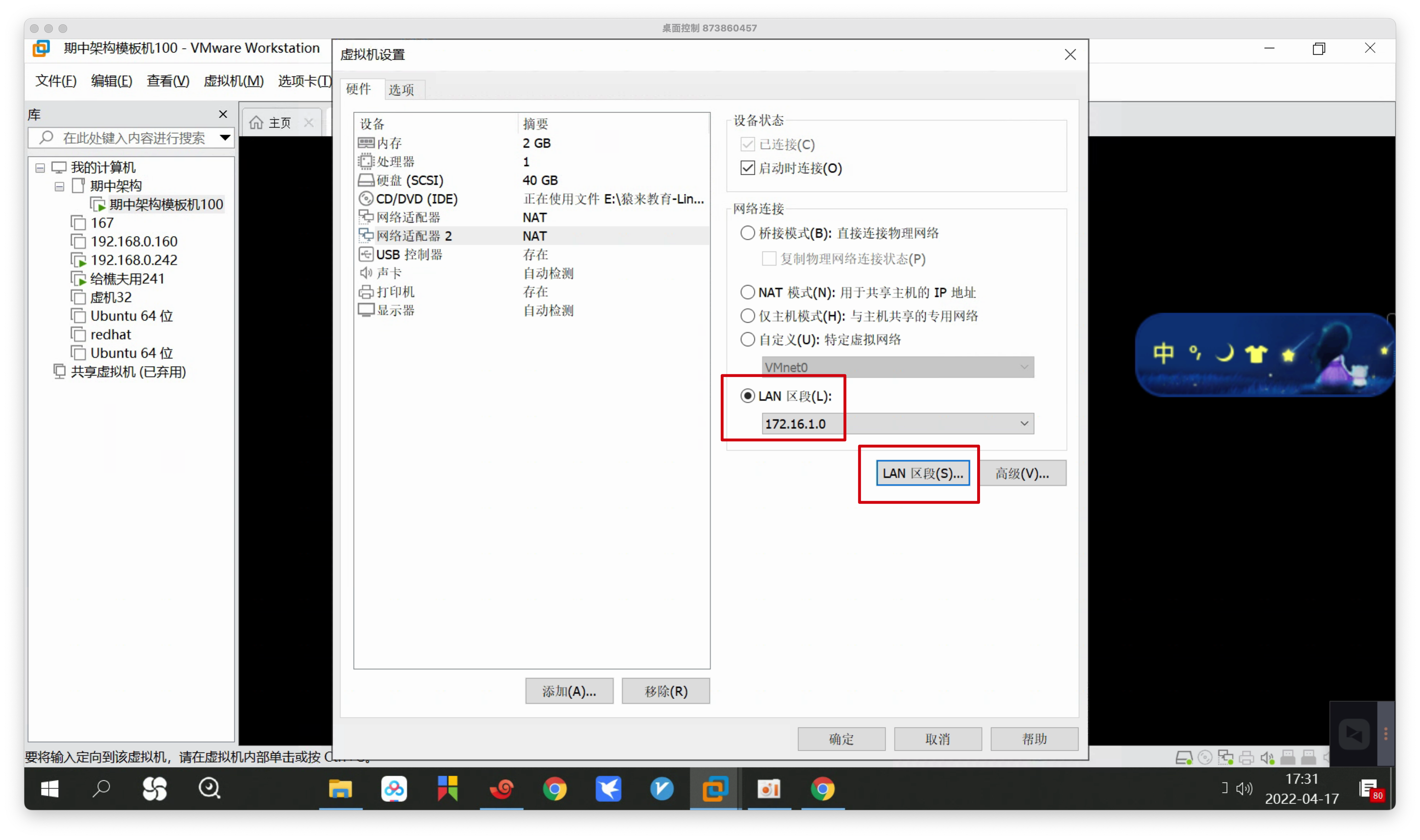Click the LAN 区段(S)... button
The width and height of the screenshot is (1420, 840).
tap(922, 473)
